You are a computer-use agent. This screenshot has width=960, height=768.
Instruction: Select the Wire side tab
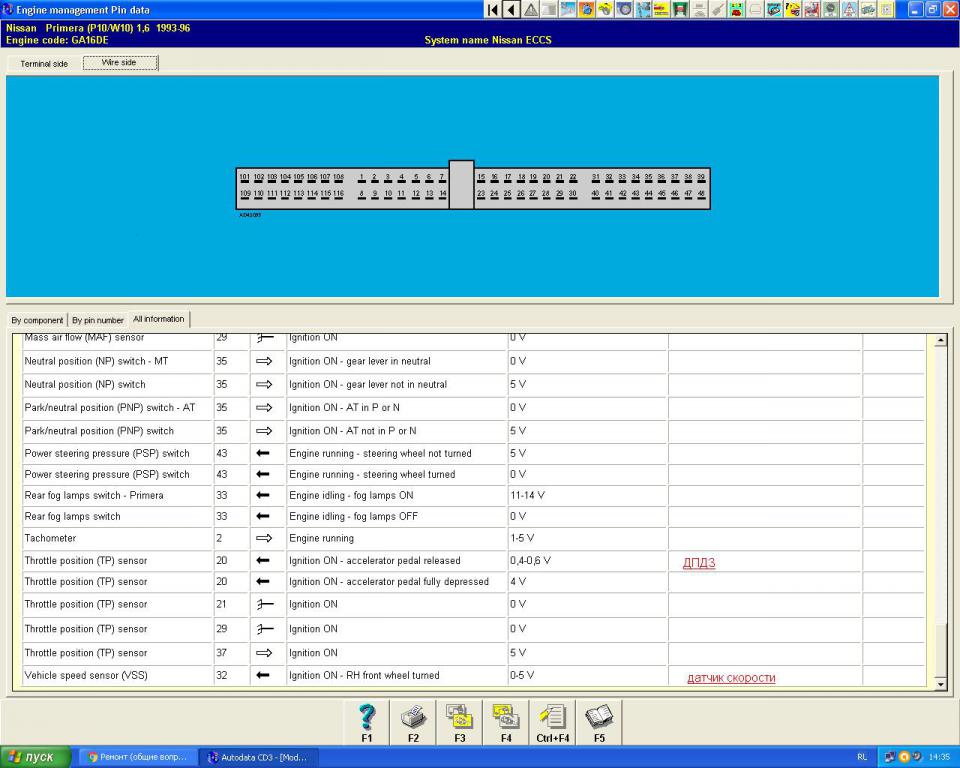(120, 62)
